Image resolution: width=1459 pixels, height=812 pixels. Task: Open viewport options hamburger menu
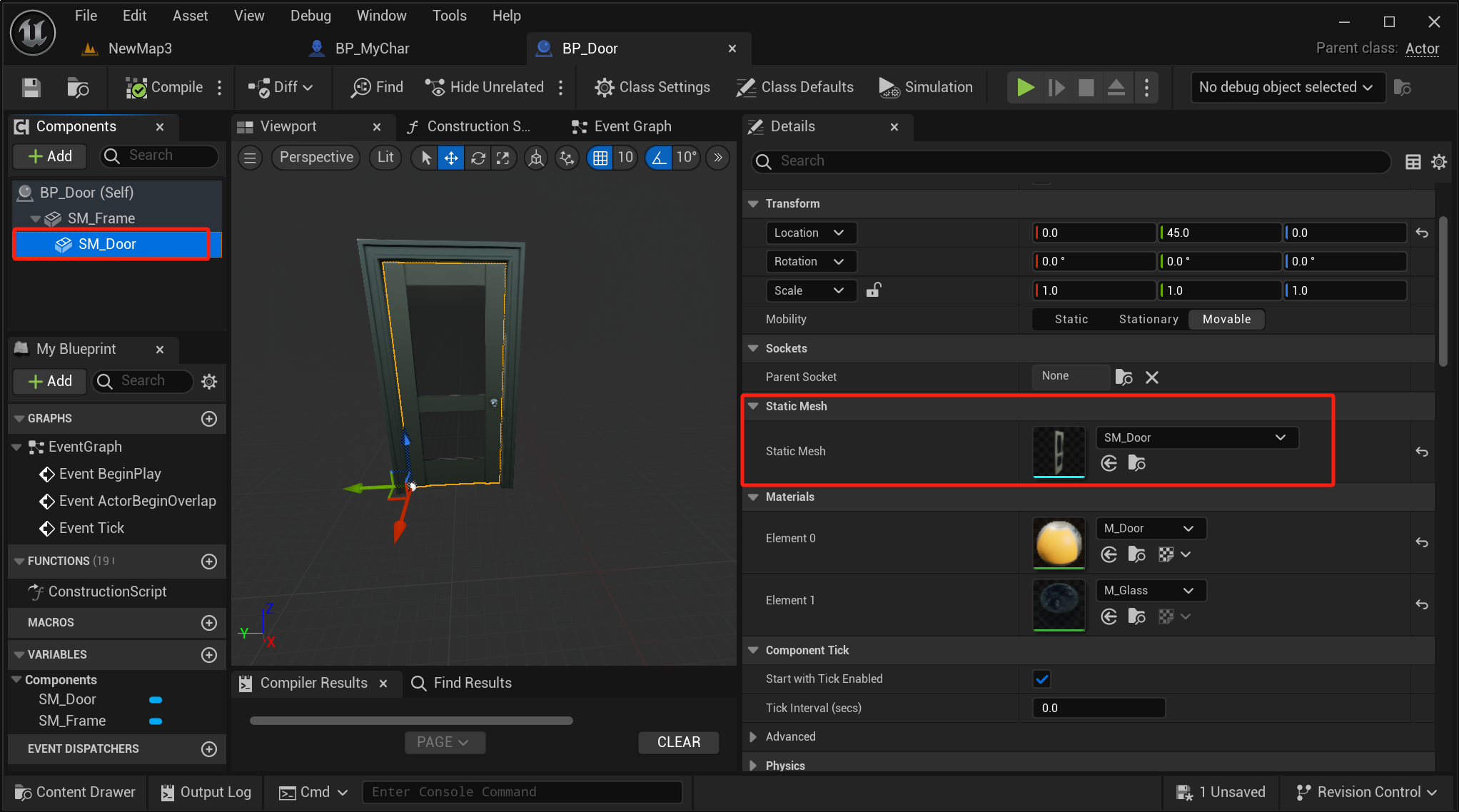250,158
